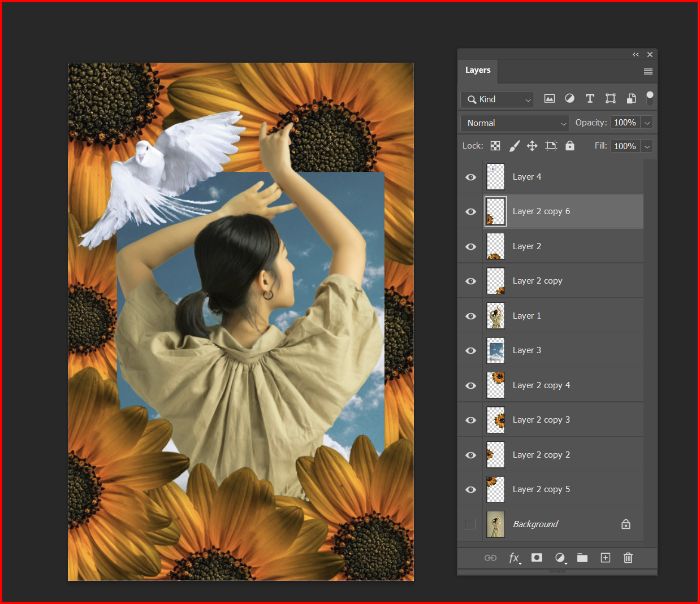Select the Layer 2 copy name
Image resolution: width=700 pixels, height=604 pixels.
point(537,281)
